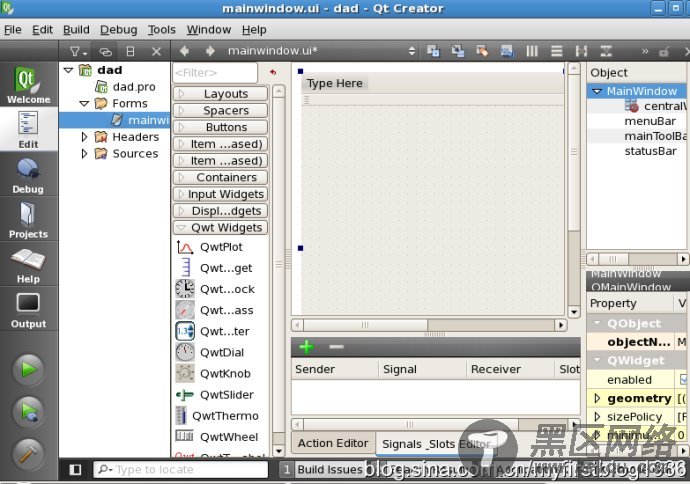The width and height of the screenshot is (690, 484).
Task: Apply horizontal splitter layout
Action: tap(581, 51)
